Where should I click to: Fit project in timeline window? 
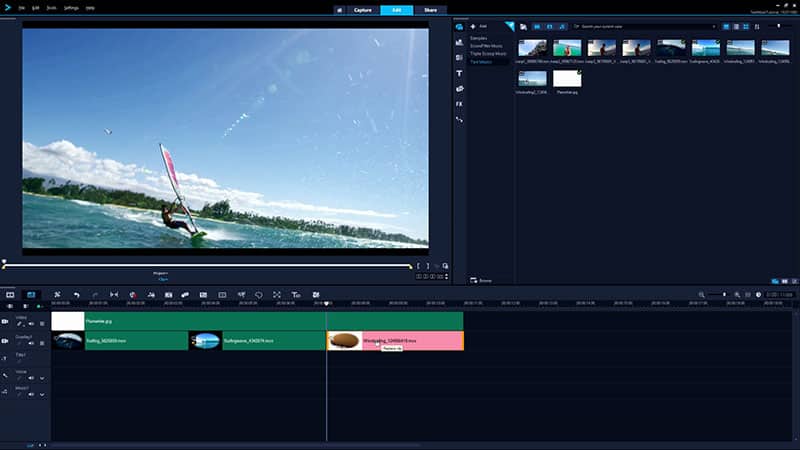click(x=747, y=295)
